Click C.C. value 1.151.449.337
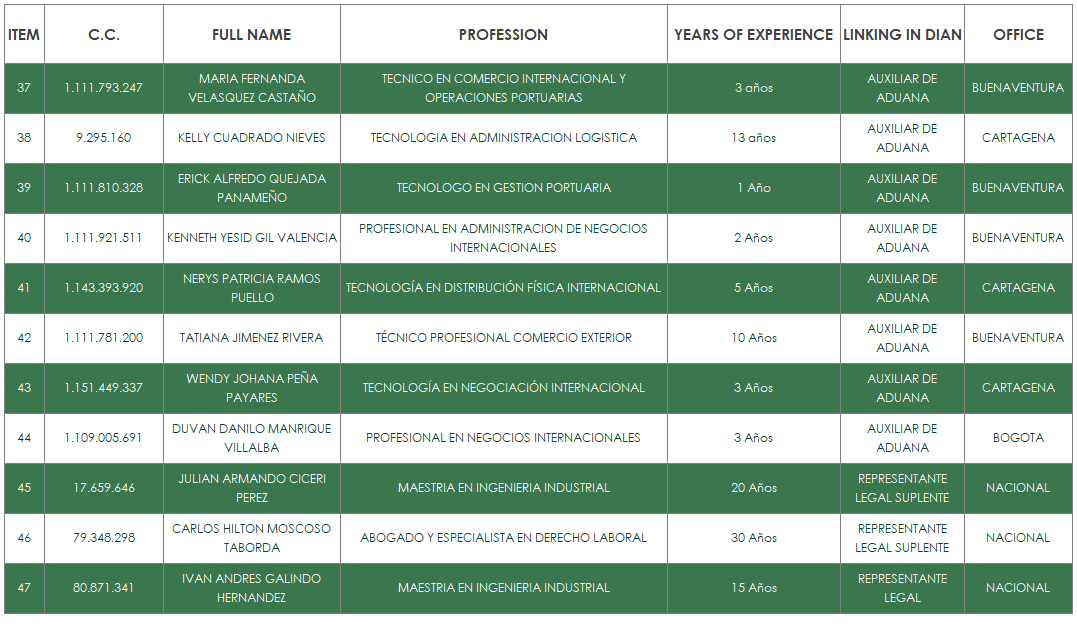This screenshot has height=627, width=1077. coord(104,388)
